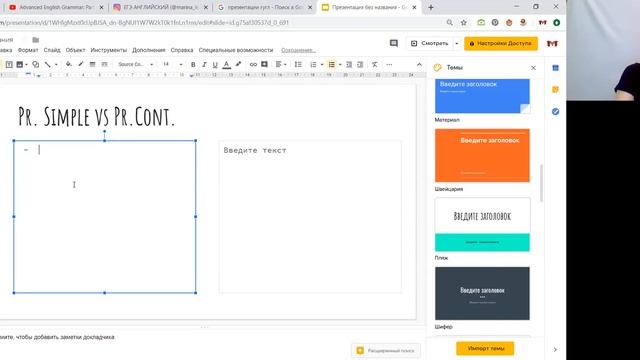Open the Специальные возможности menu

[x=236, y=50]
